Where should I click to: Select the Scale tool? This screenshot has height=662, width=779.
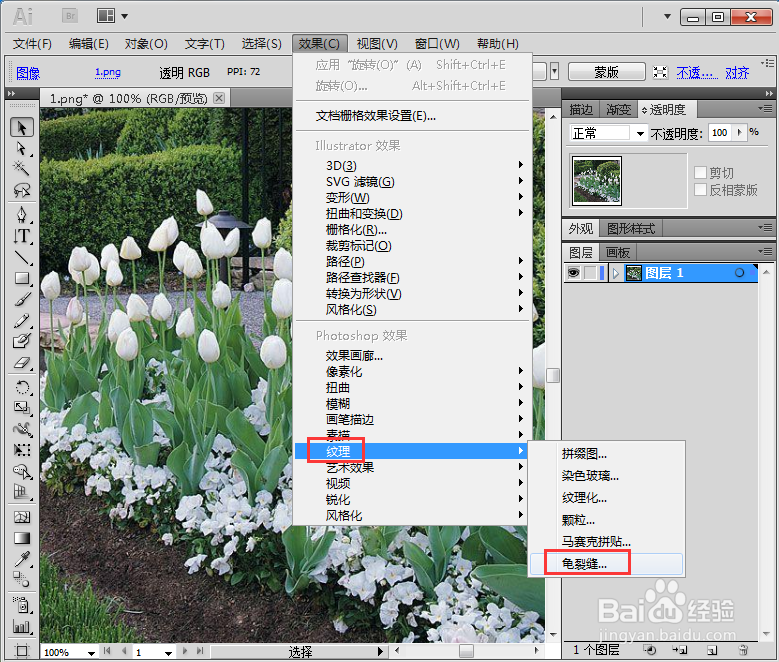21,408
